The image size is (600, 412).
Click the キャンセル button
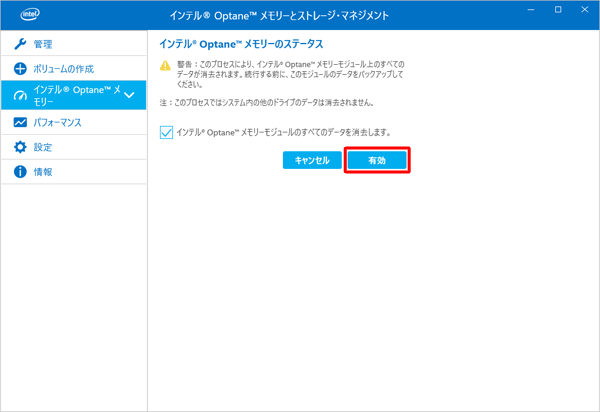[x=312, y=160]
